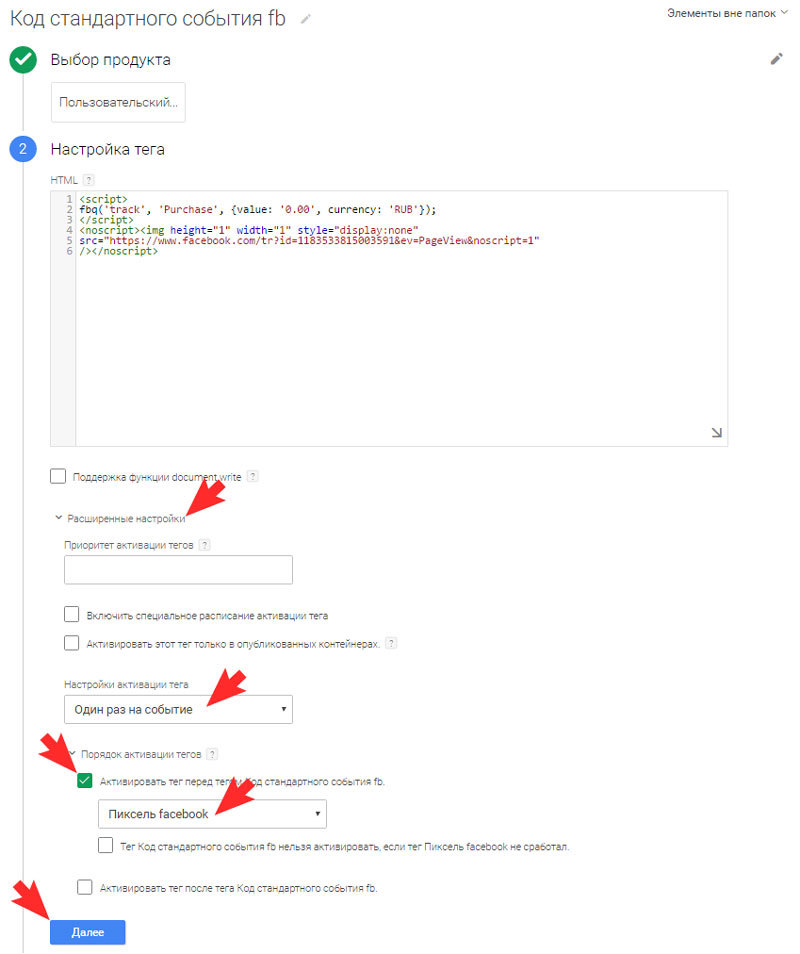
Task: Click the Настройка тега heading
Action: [108, 149]
